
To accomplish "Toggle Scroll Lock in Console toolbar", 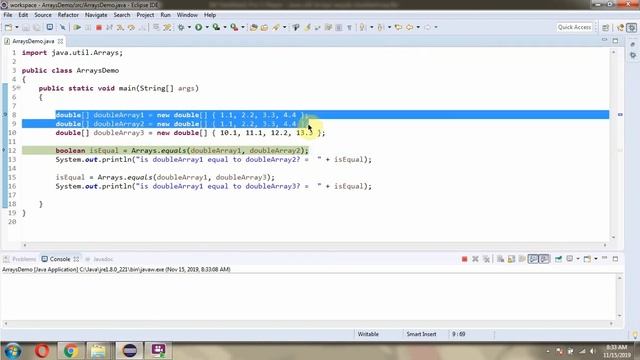I will coord(511,259).
